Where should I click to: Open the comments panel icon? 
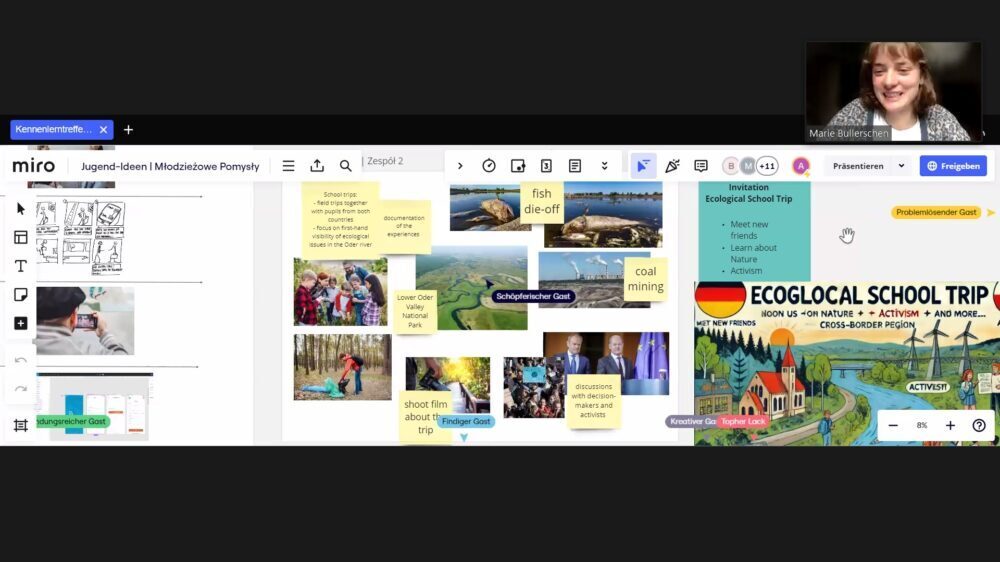pyautogui.click(x=701, y=166)
